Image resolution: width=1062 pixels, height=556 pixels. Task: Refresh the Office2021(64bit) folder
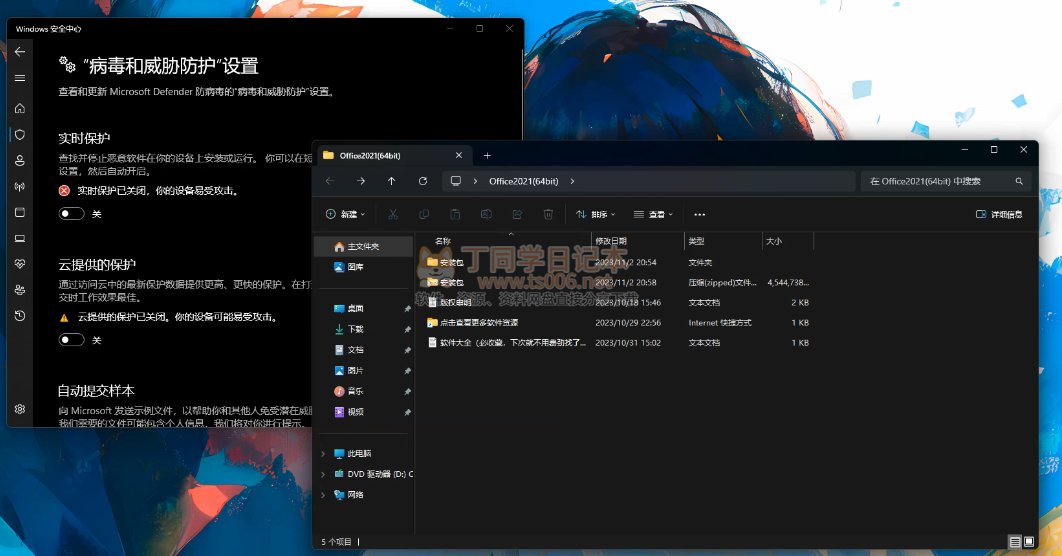pyautogui.click(x=423, y=181)
